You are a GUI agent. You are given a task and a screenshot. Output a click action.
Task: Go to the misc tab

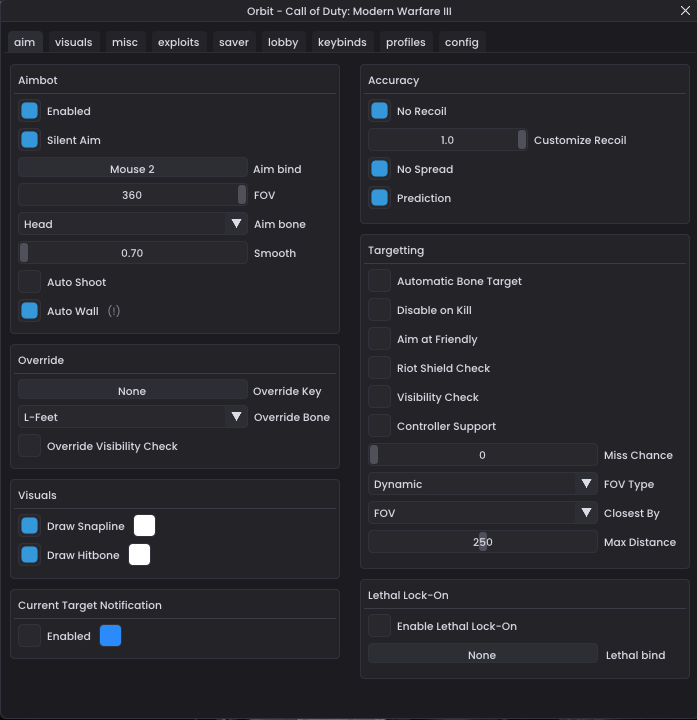tap(125, 42)
